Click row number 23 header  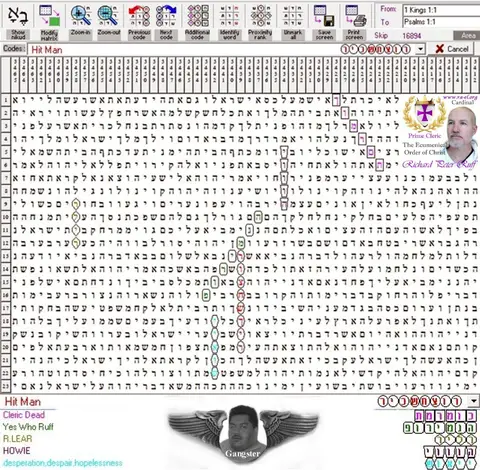click(5, 387)
